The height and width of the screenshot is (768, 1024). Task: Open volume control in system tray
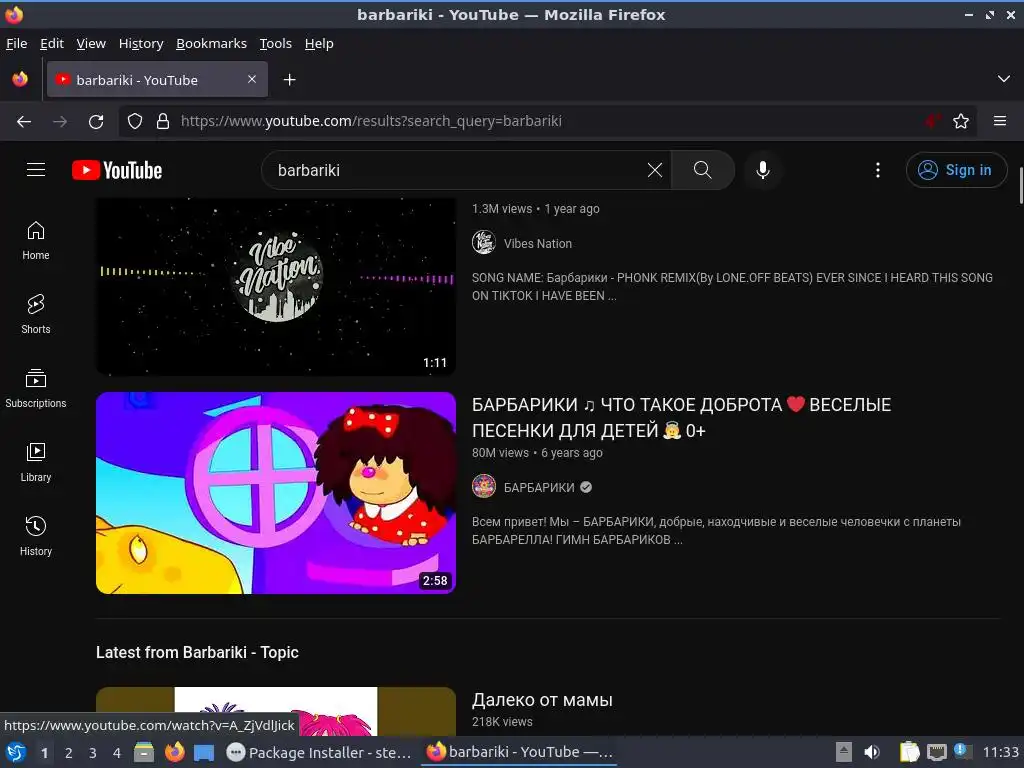click(872, 752)
